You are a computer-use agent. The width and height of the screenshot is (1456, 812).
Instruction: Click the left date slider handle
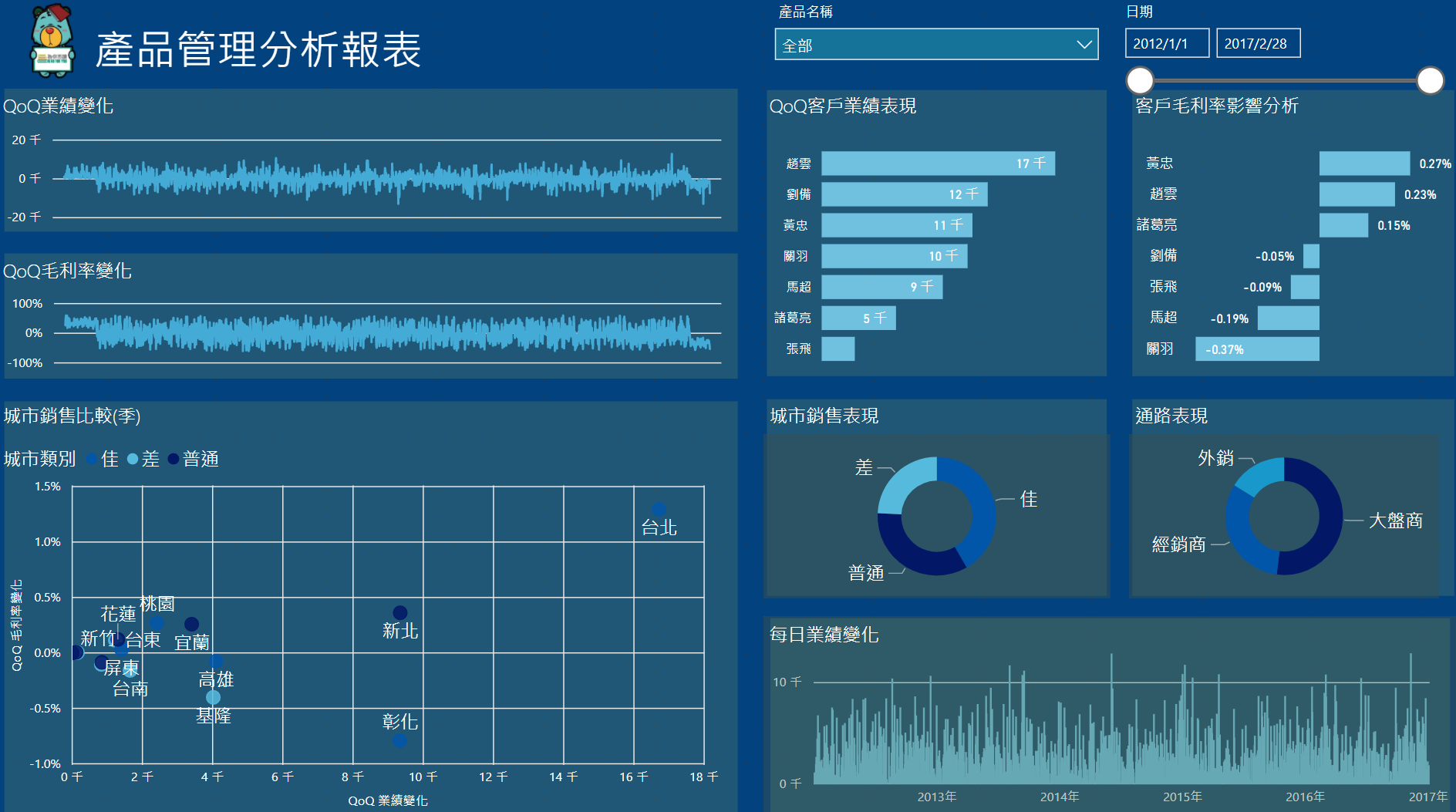(1140, 80)
